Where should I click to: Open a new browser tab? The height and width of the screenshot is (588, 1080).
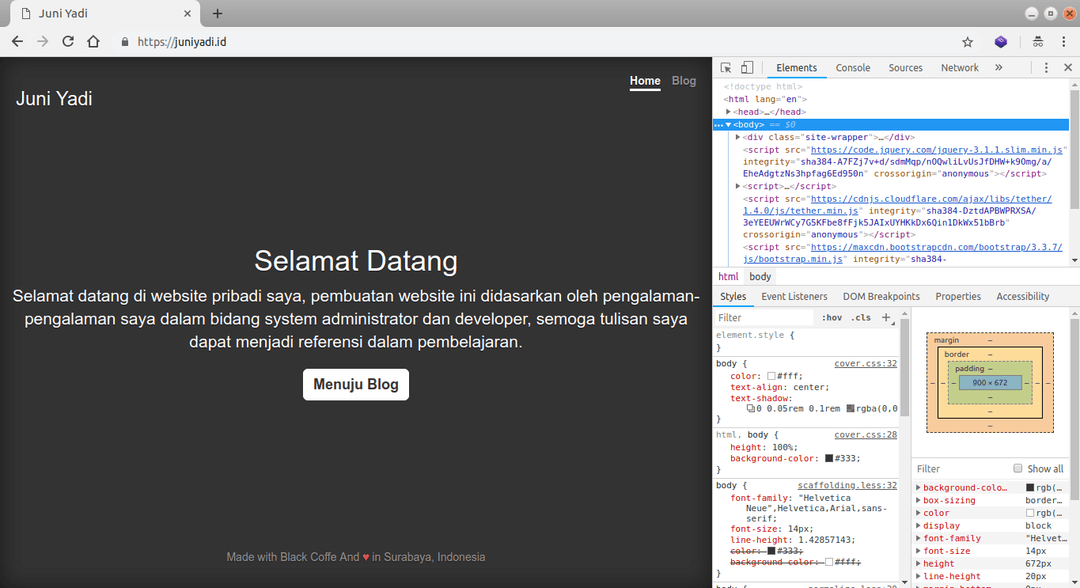click(x=217, y=13)
